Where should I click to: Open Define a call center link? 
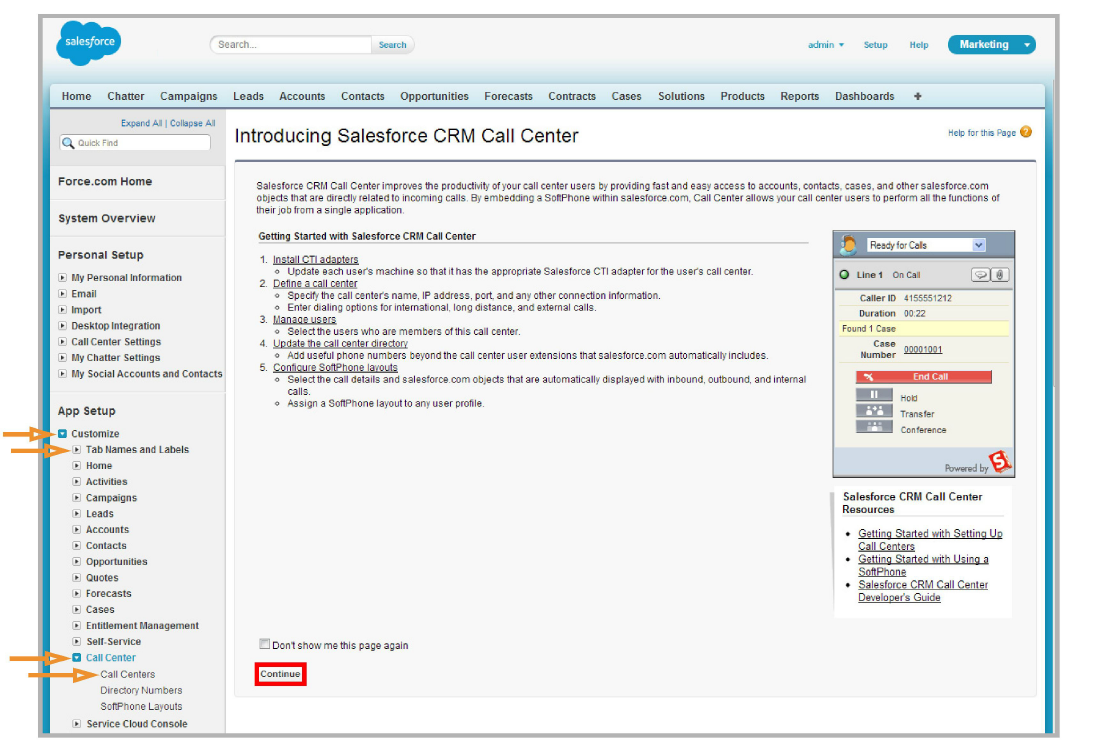click(x=315, y=283)
